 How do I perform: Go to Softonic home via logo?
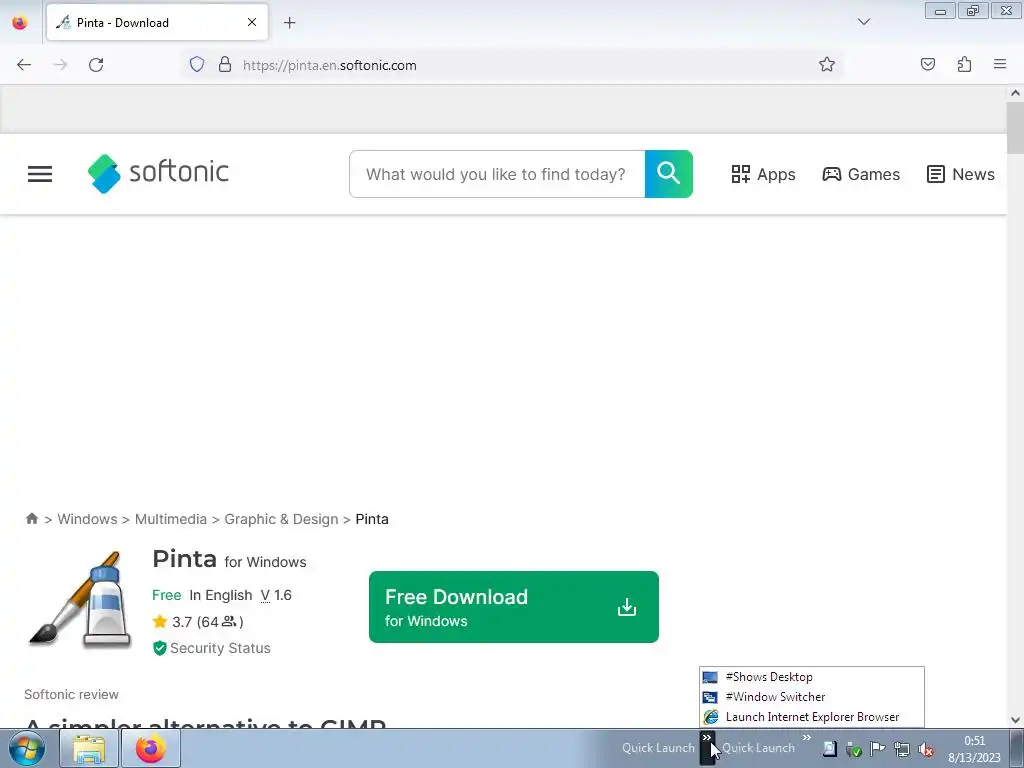tap(158, 173)
